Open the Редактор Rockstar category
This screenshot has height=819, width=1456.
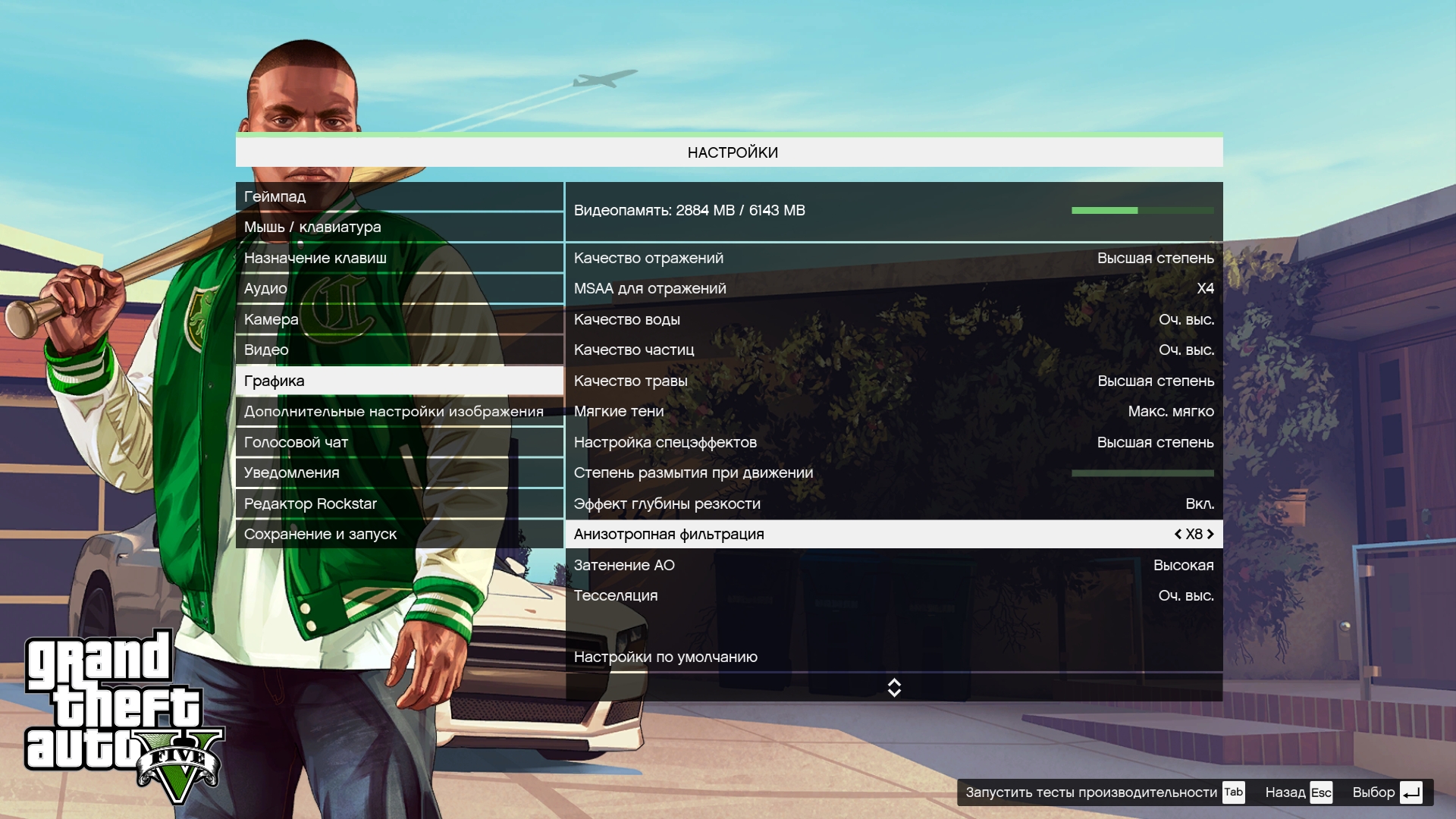click(x=400, y=504)
